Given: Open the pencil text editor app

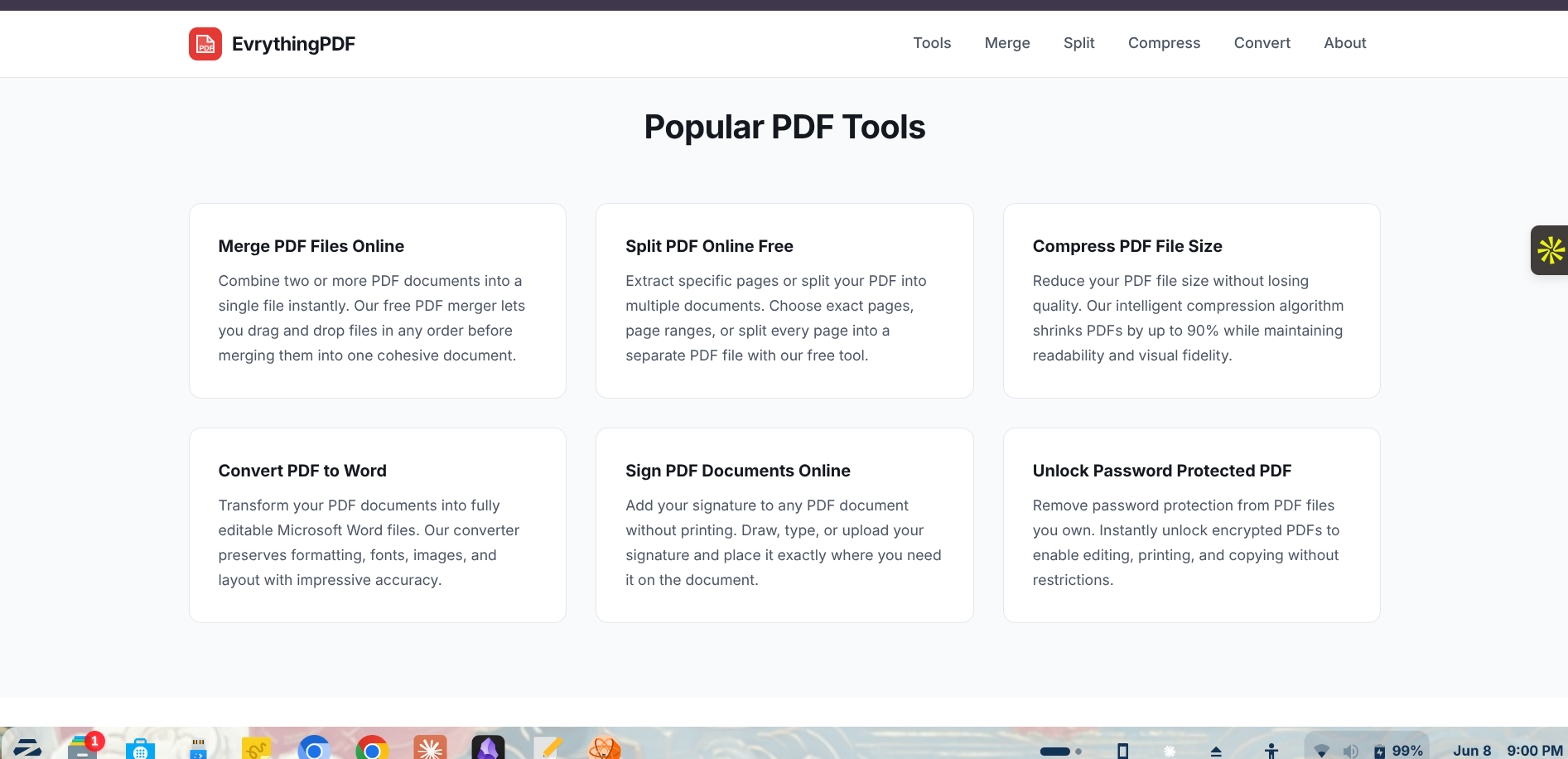Looking at the screenshot, I should (547, 748).
